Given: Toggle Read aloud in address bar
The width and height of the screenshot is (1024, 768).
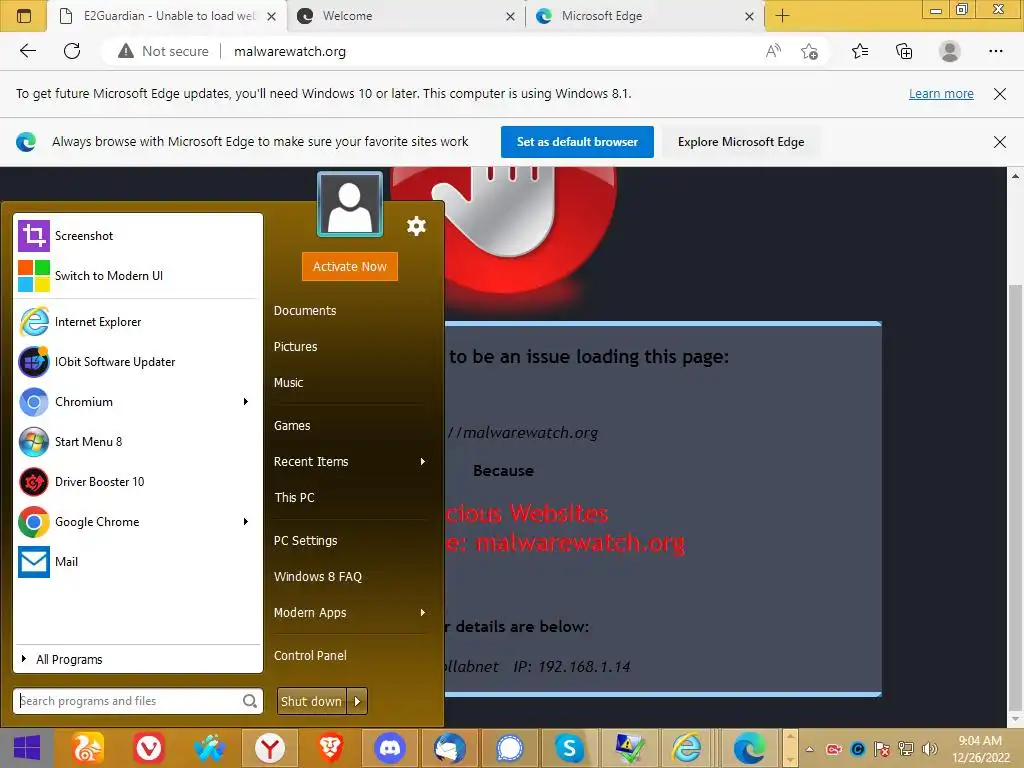Looking at the screenshot, I should (x=773, y=51).
